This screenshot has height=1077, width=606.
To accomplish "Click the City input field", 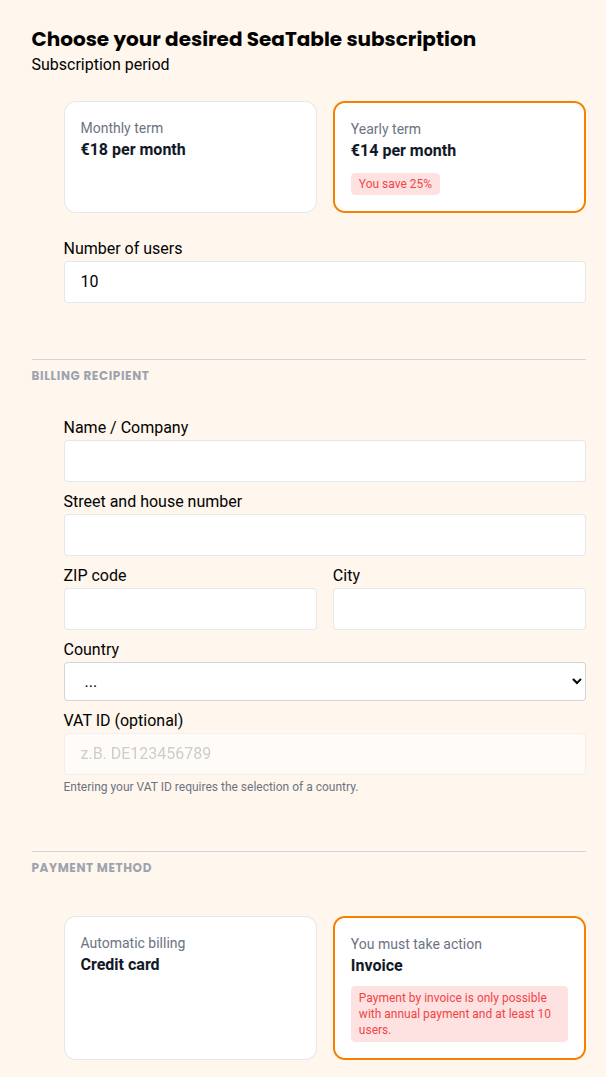I will (459, 609).
